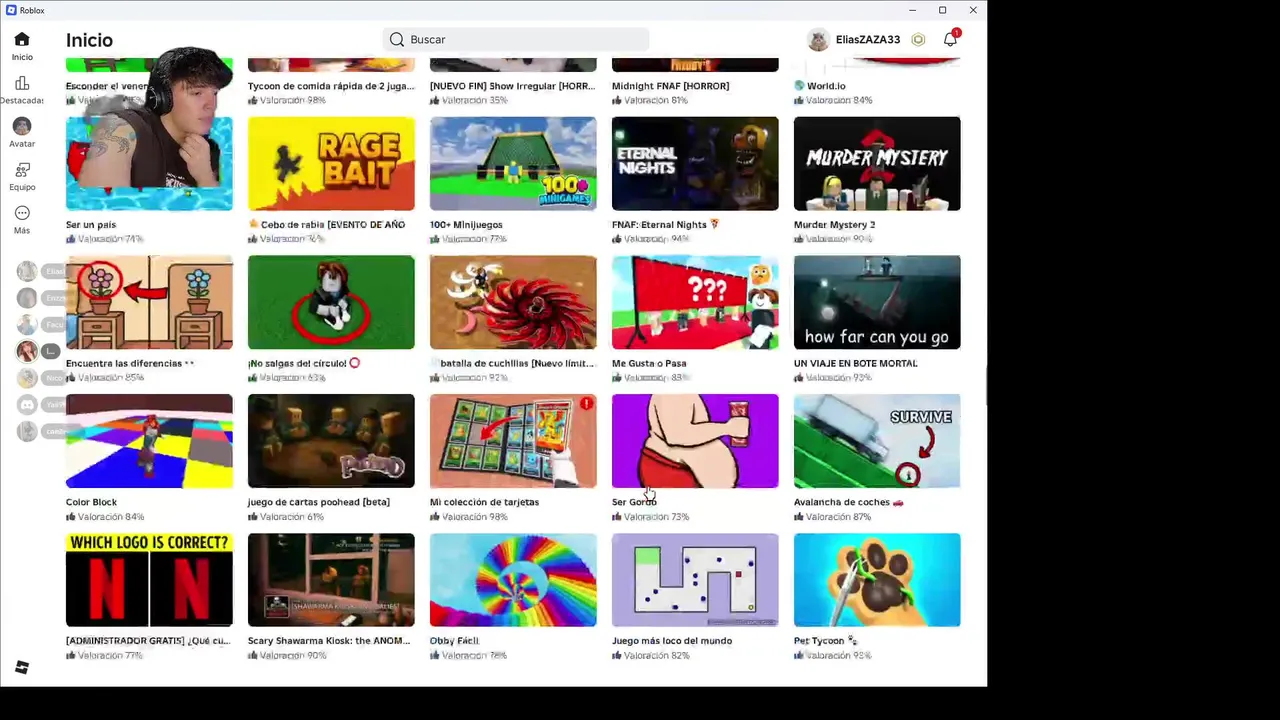
Task: Open Encuentra las diferencias thumbnail
Action: 149,302
